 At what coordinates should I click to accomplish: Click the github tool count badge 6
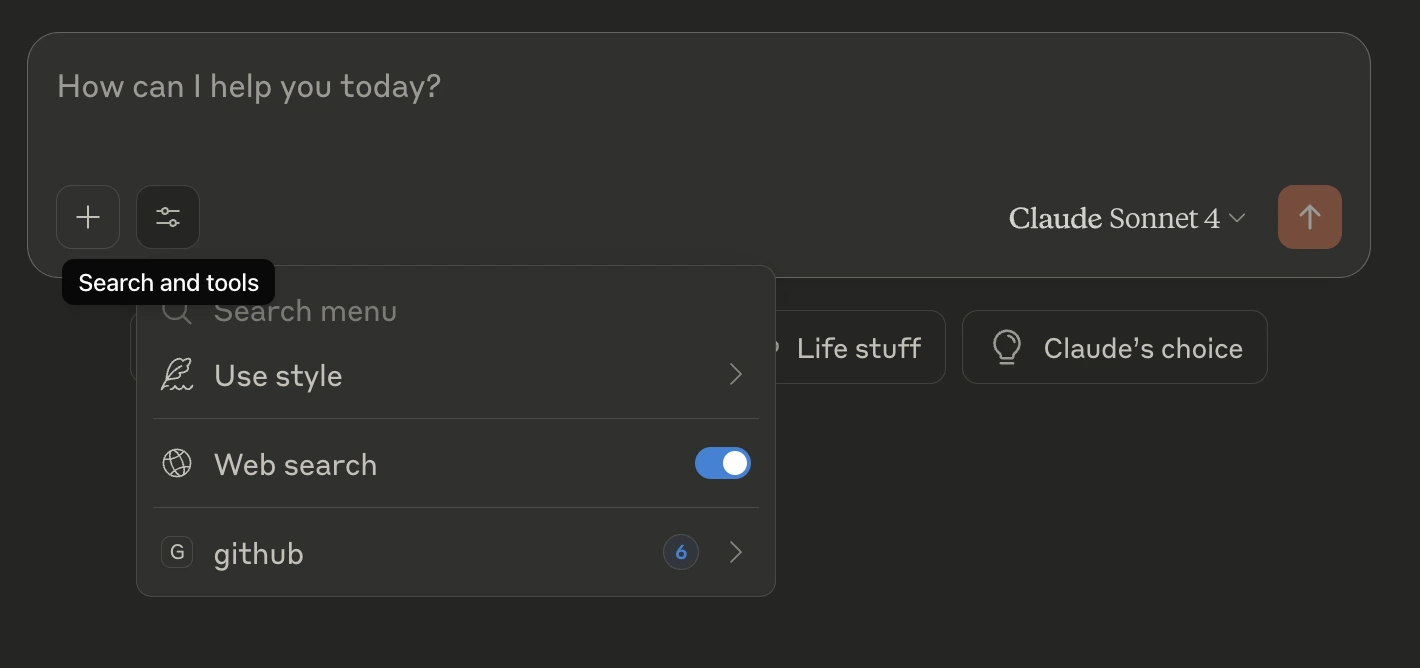(x=681, y=552)
